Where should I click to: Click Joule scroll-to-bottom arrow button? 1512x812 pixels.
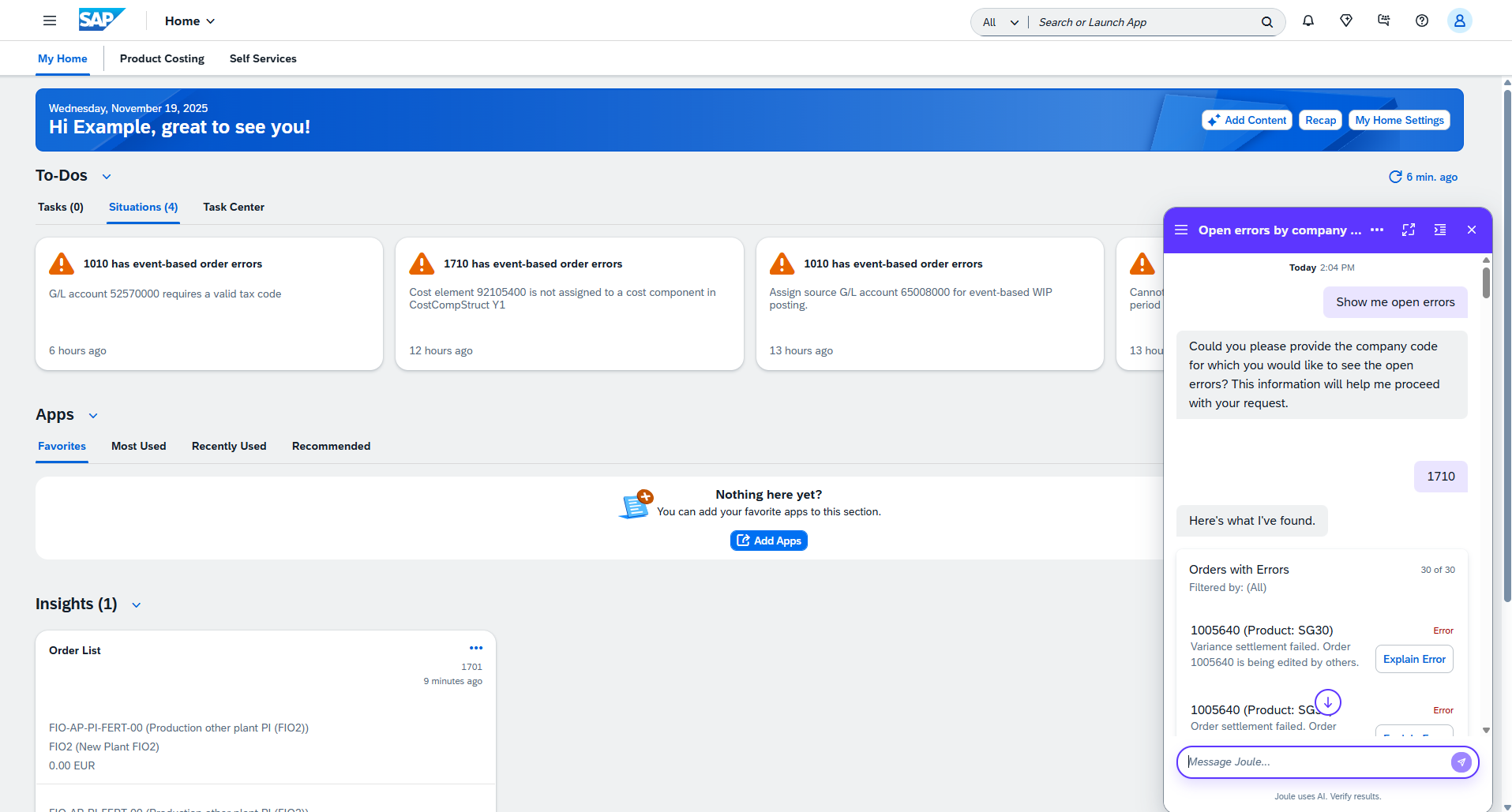1327,702
